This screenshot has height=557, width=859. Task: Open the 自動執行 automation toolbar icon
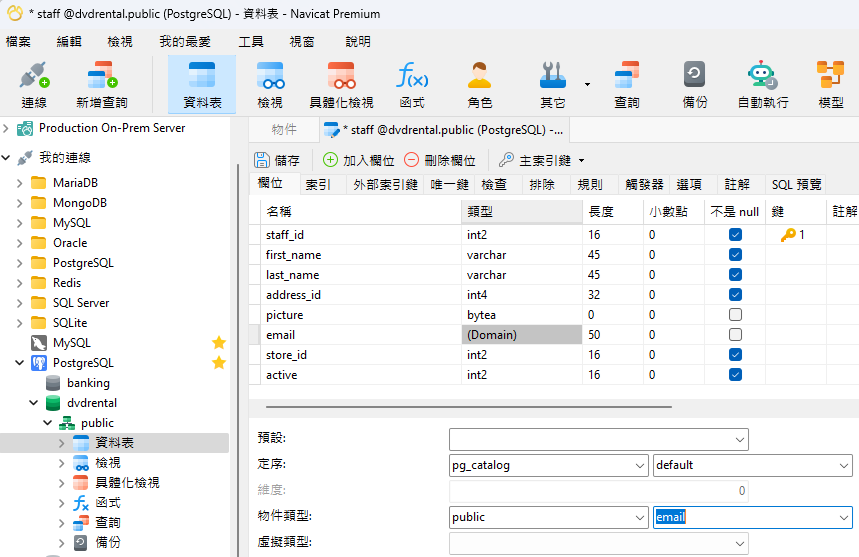763,85
